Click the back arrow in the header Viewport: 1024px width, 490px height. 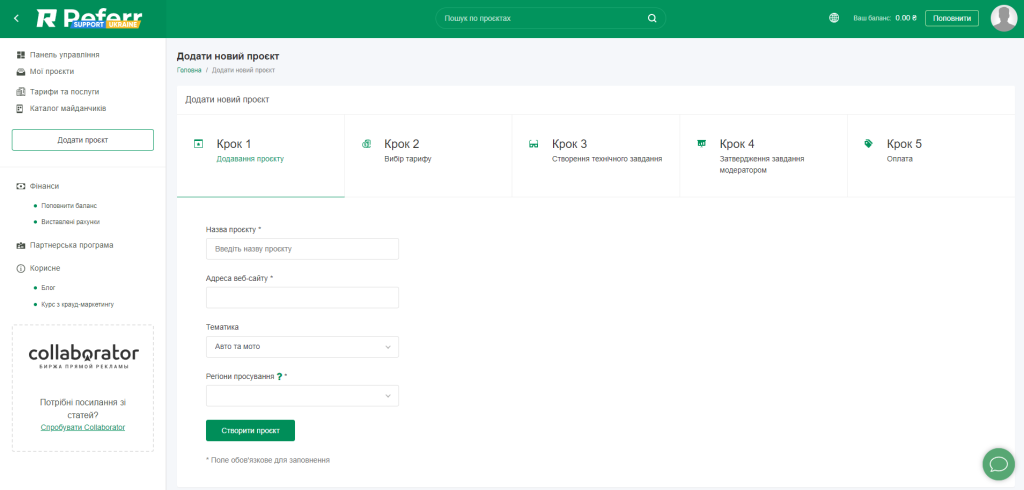[x=16, y=18]
